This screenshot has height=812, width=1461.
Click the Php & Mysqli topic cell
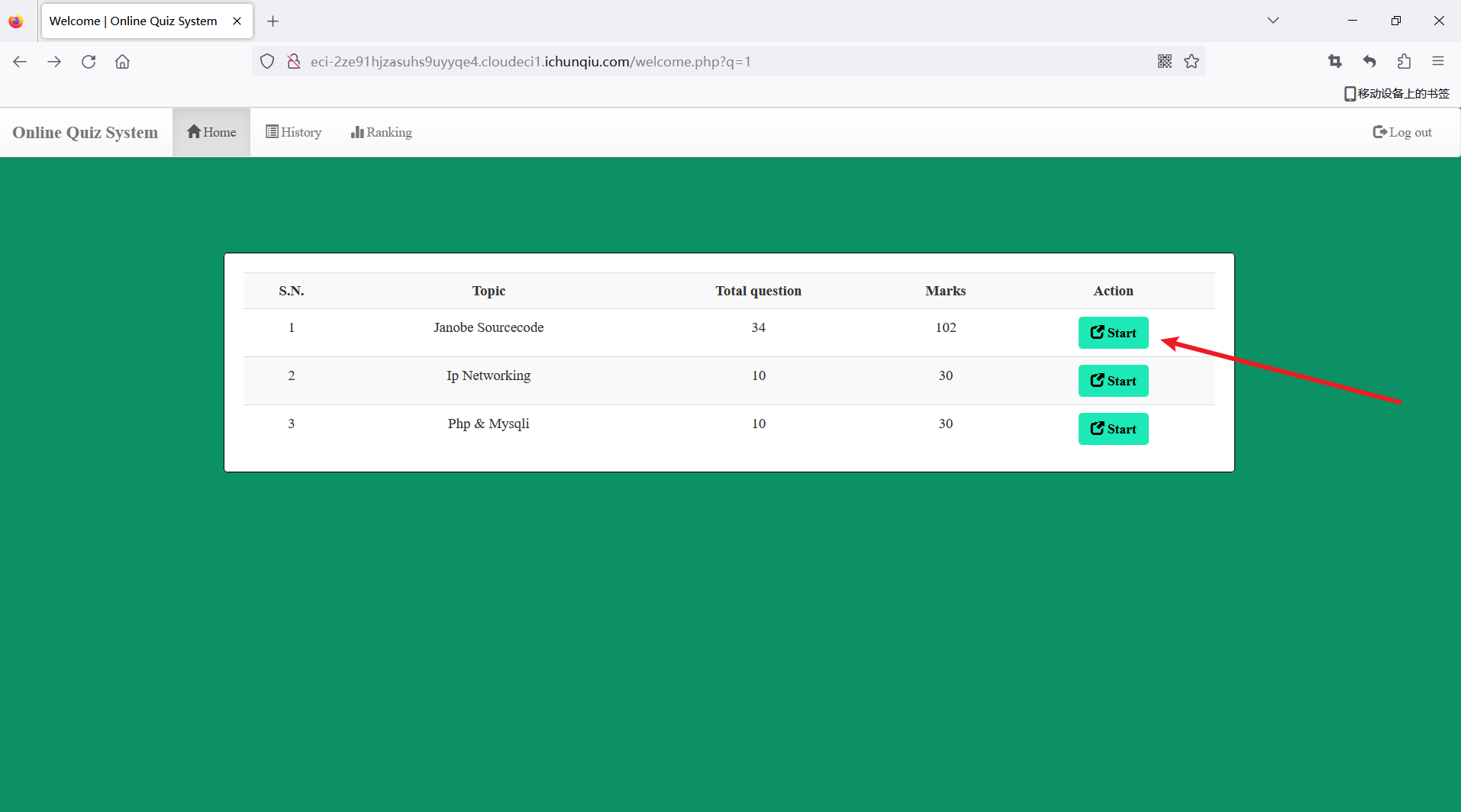(489, 424)
